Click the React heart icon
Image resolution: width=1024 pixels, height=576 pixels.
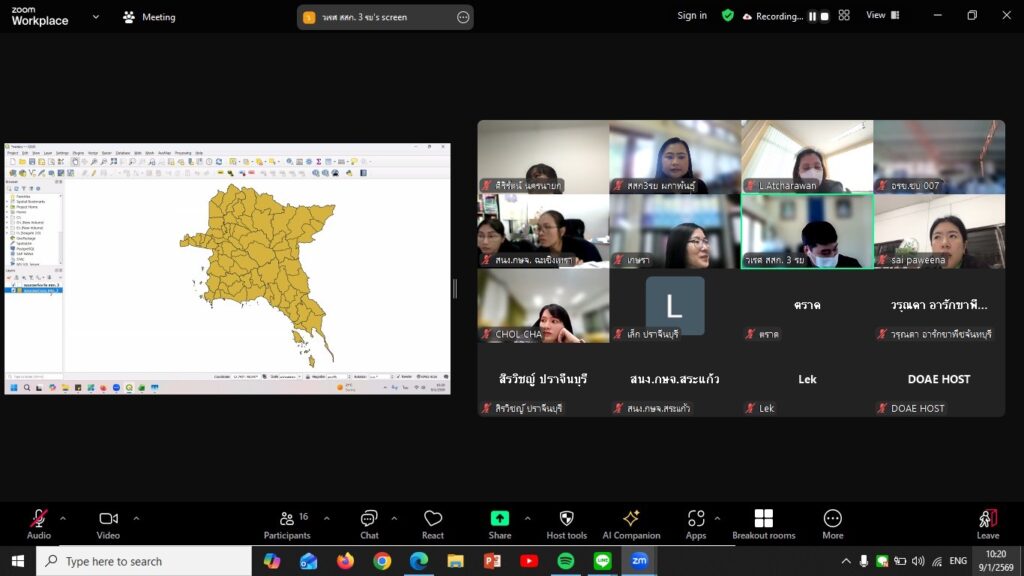click(433, 523)
